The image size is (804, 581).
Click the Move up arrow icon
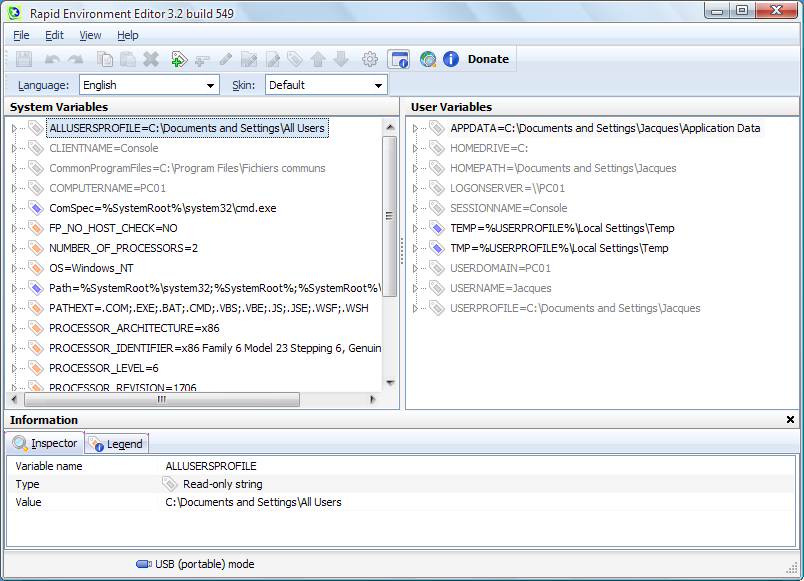pyautogui.click(x=318, y=59)
